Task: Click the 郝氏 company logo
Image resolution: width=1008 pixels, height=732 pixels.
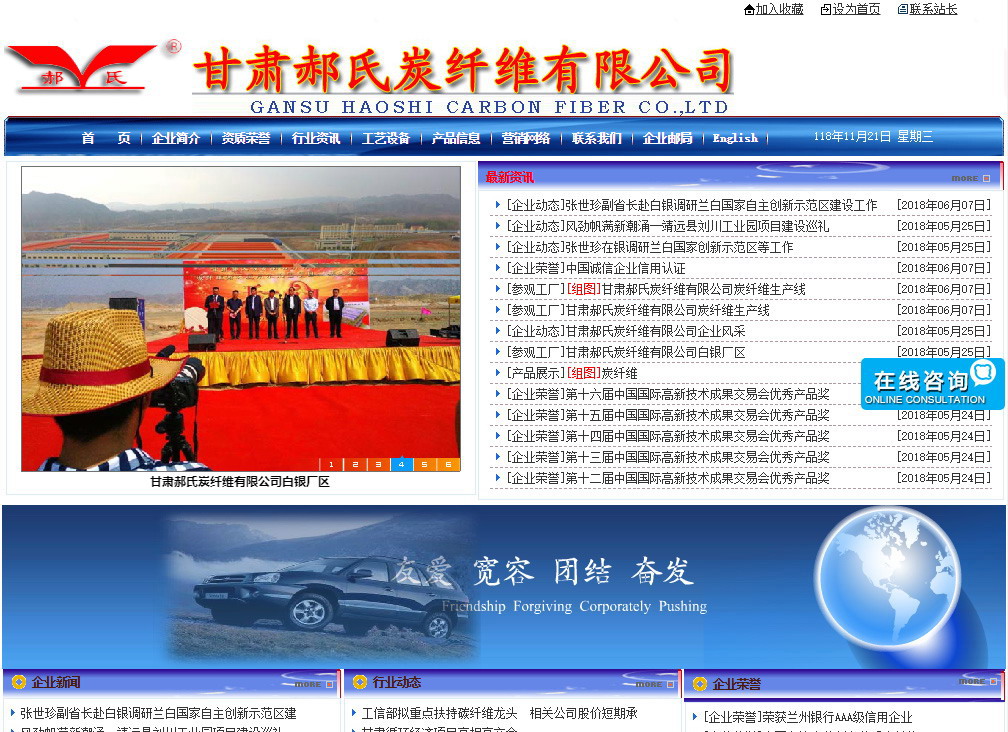Action: (x=82, y=67)
